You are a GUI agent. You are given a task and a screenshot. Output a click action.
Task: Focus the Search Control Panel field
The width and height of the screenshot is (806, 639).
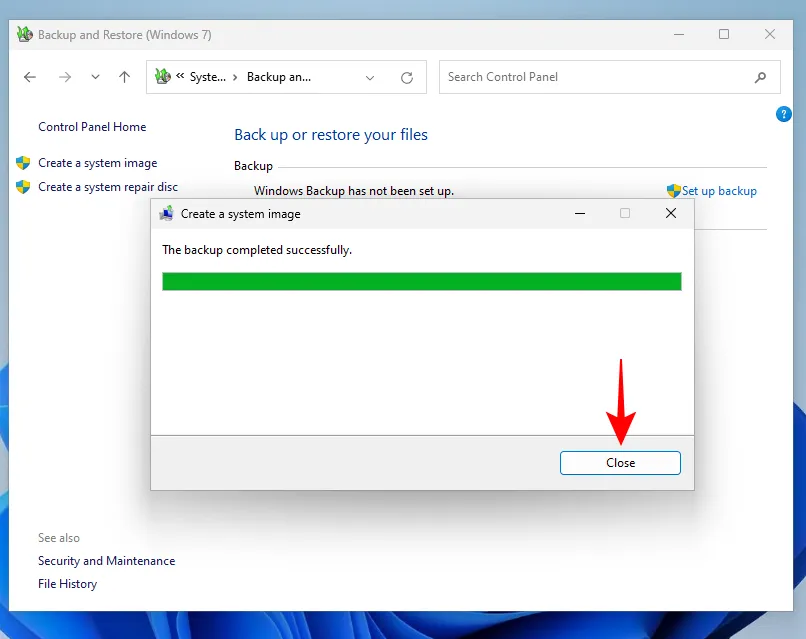click(x=610, y=77)
